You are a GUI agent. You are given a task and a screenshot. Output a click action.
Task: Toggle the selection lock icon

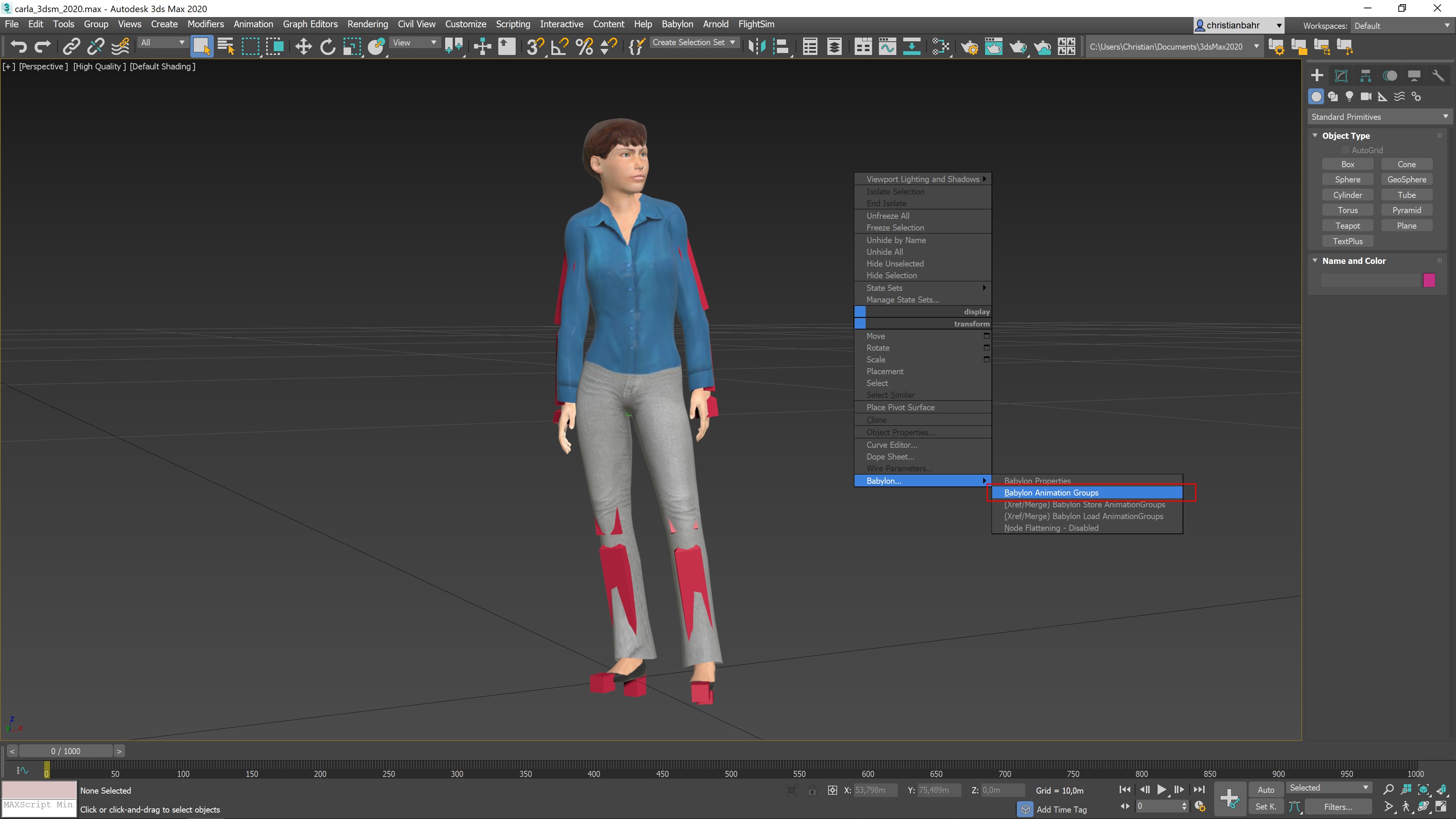812,790
